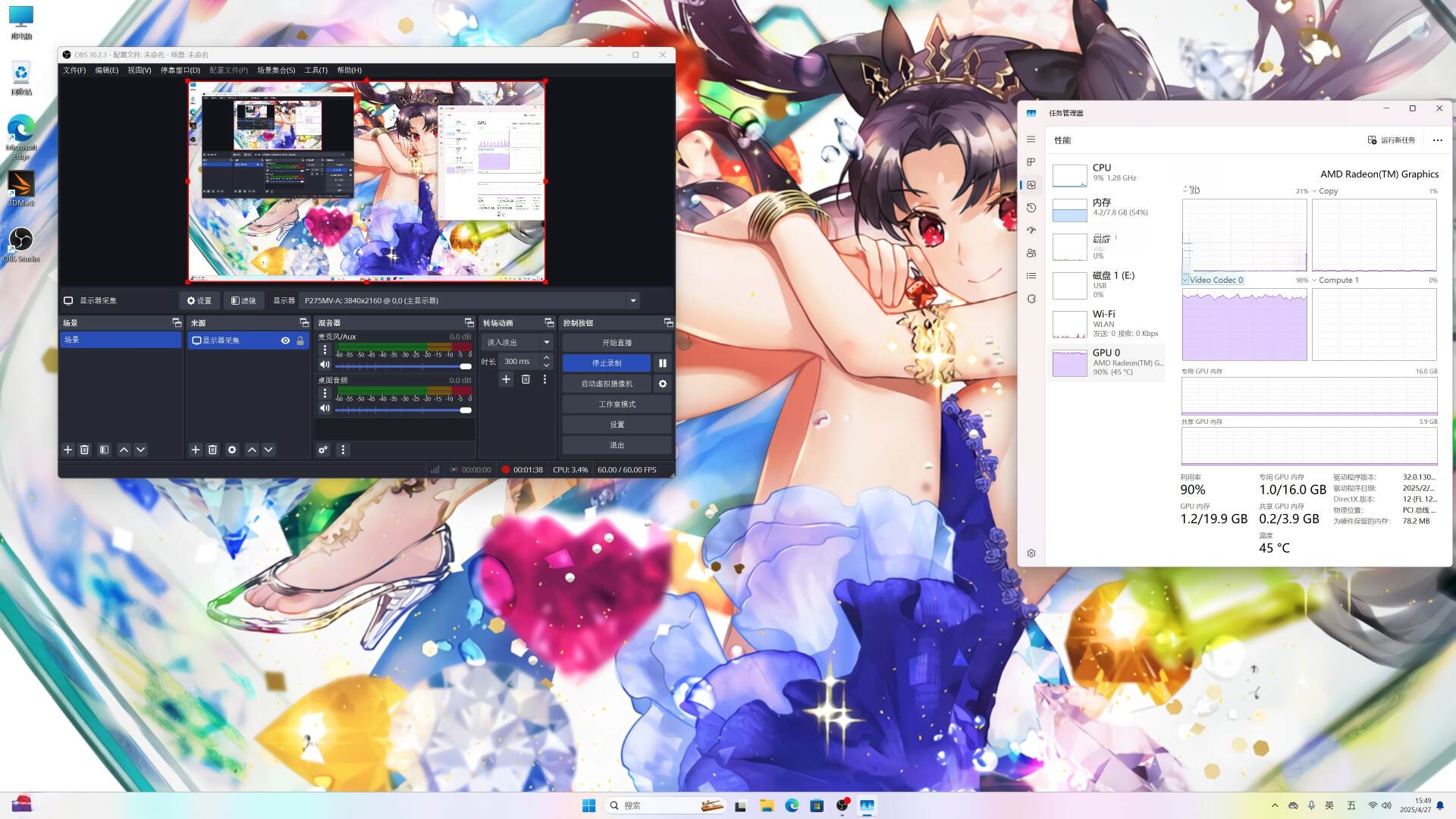Image resolution: width=1456 pixels, height=819 pixels.
Task: Decrease transition 时长 with down arrow
Action: click(547, 366)
